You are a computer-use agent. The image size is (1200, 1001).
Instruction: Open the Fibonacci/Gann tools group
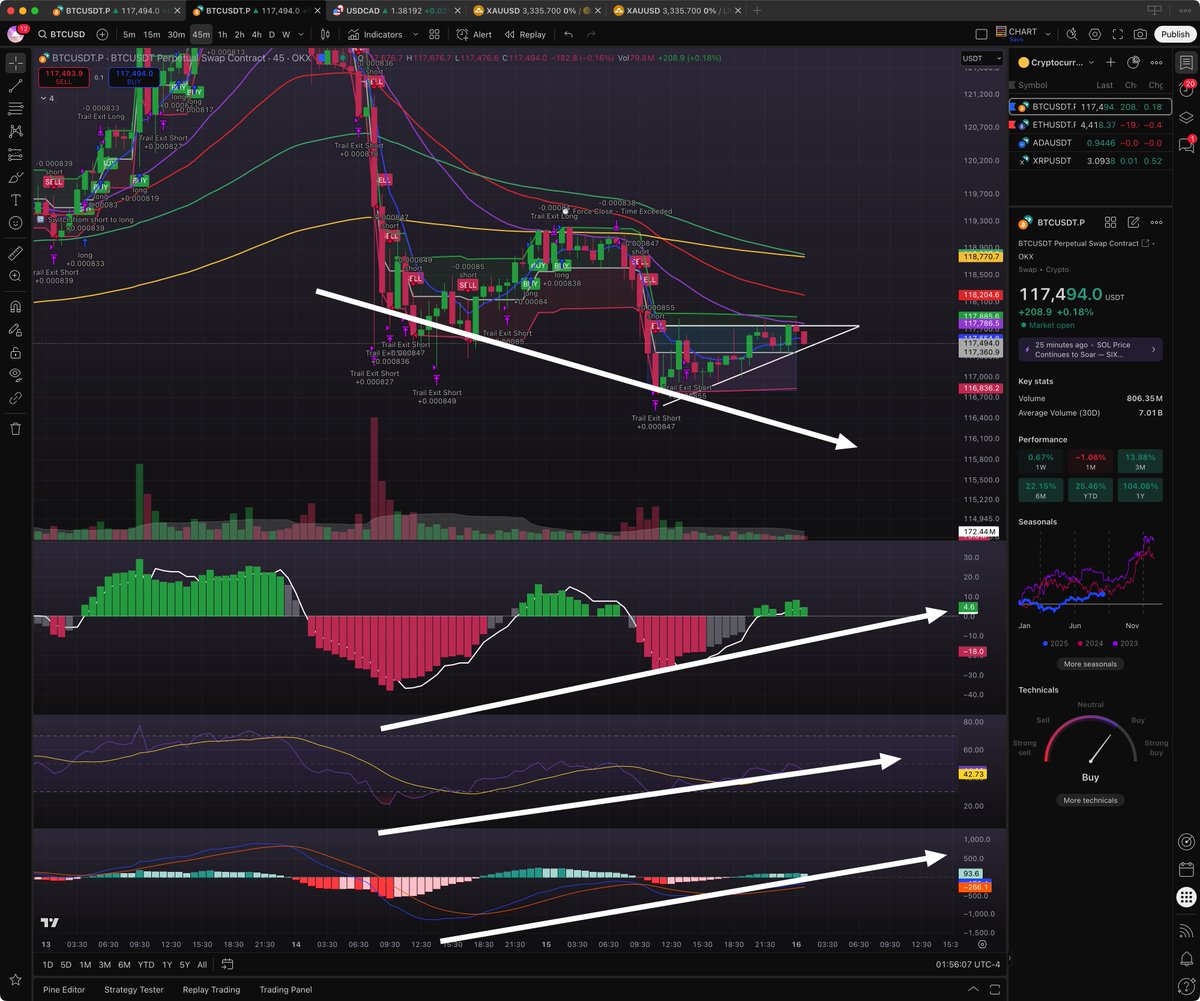(16, 108)
